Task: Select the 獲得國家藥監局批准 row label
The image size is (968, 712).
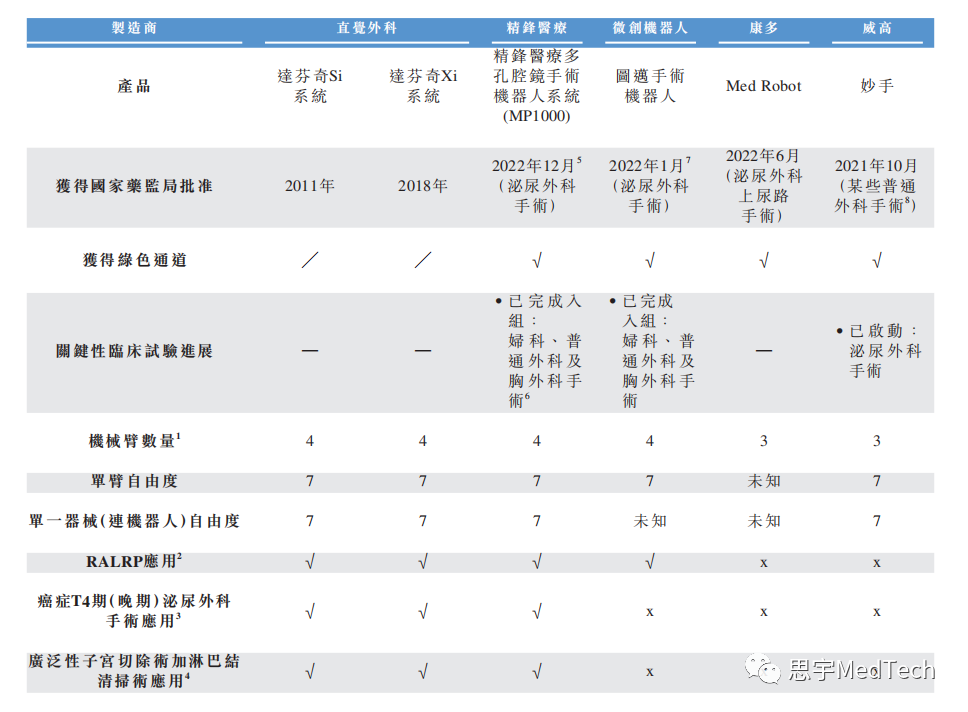Action: tap(134, 186)
